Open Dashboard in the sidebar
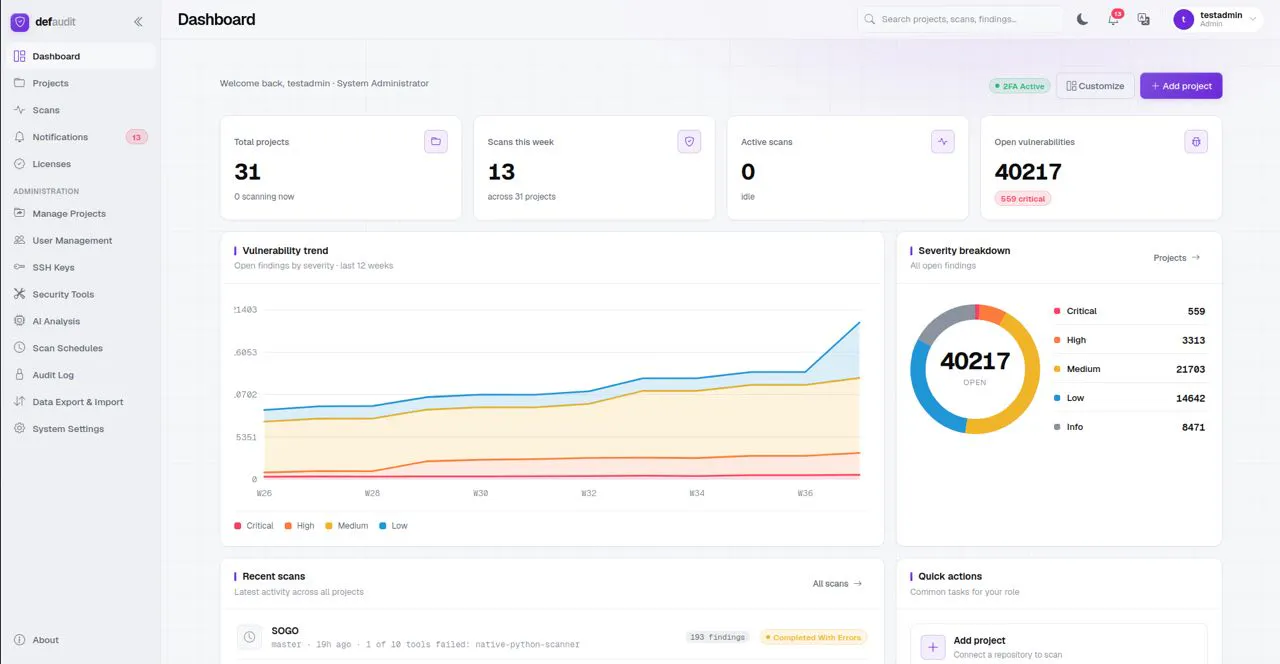 (81, 56)
